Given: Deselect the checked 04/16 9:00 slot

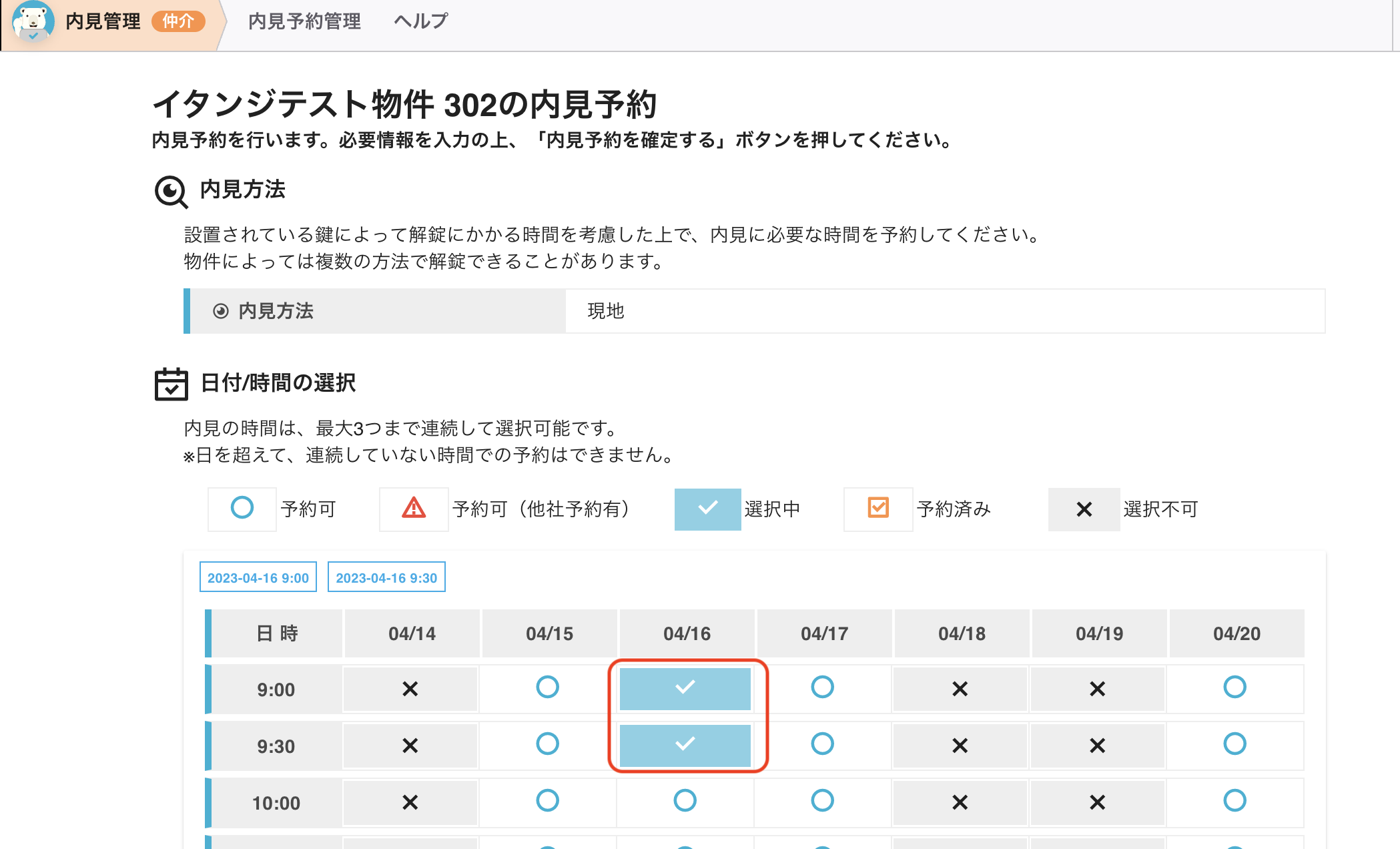Looking at the screenshot, I should (685, 689).
